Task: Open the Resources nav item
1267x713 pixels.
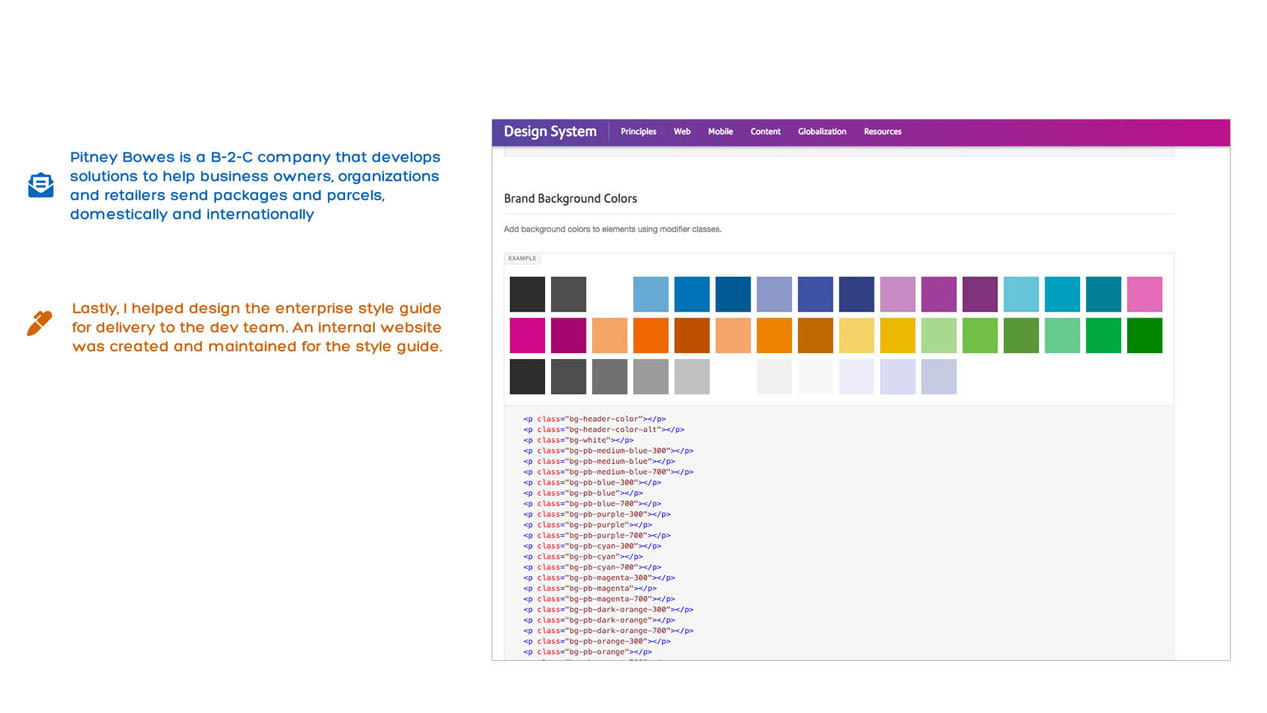Action: click(882, 132)
